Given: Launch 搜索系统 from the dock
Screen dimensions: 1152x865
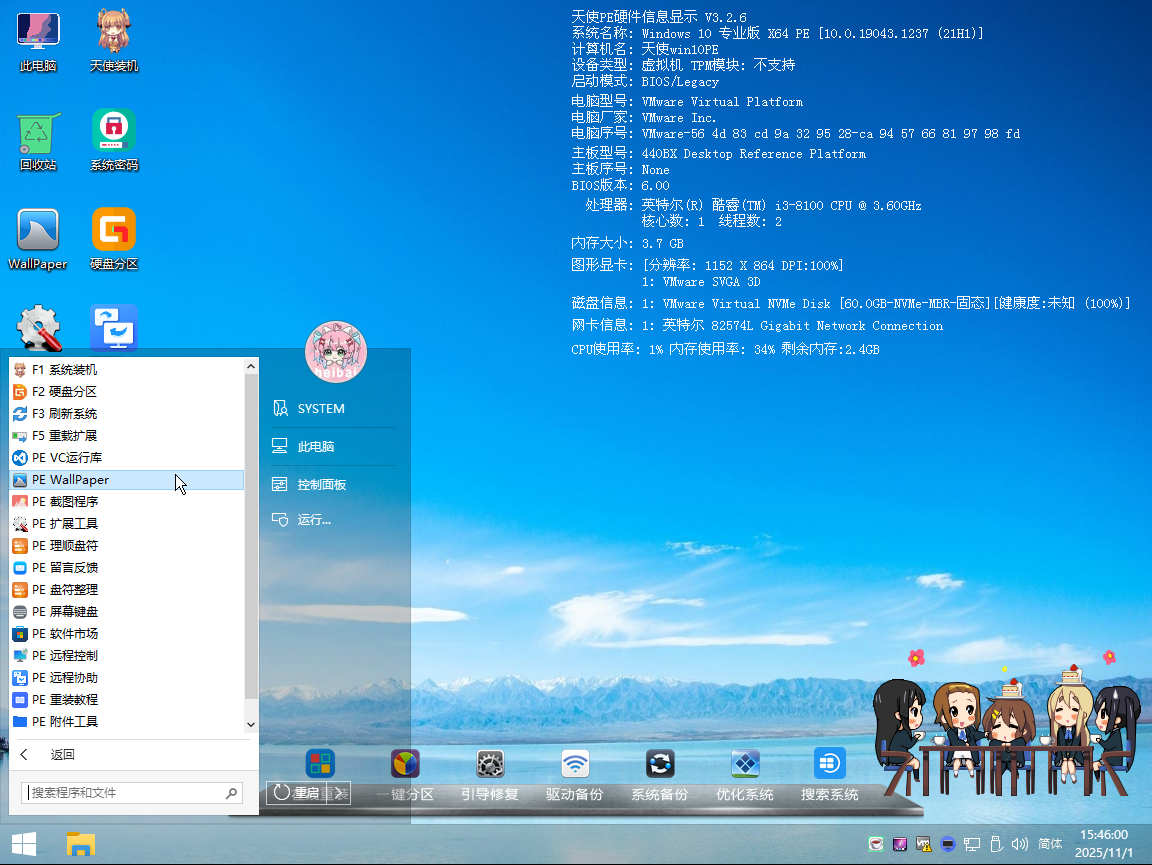Looking at the screenshot, I should [830, 765].
